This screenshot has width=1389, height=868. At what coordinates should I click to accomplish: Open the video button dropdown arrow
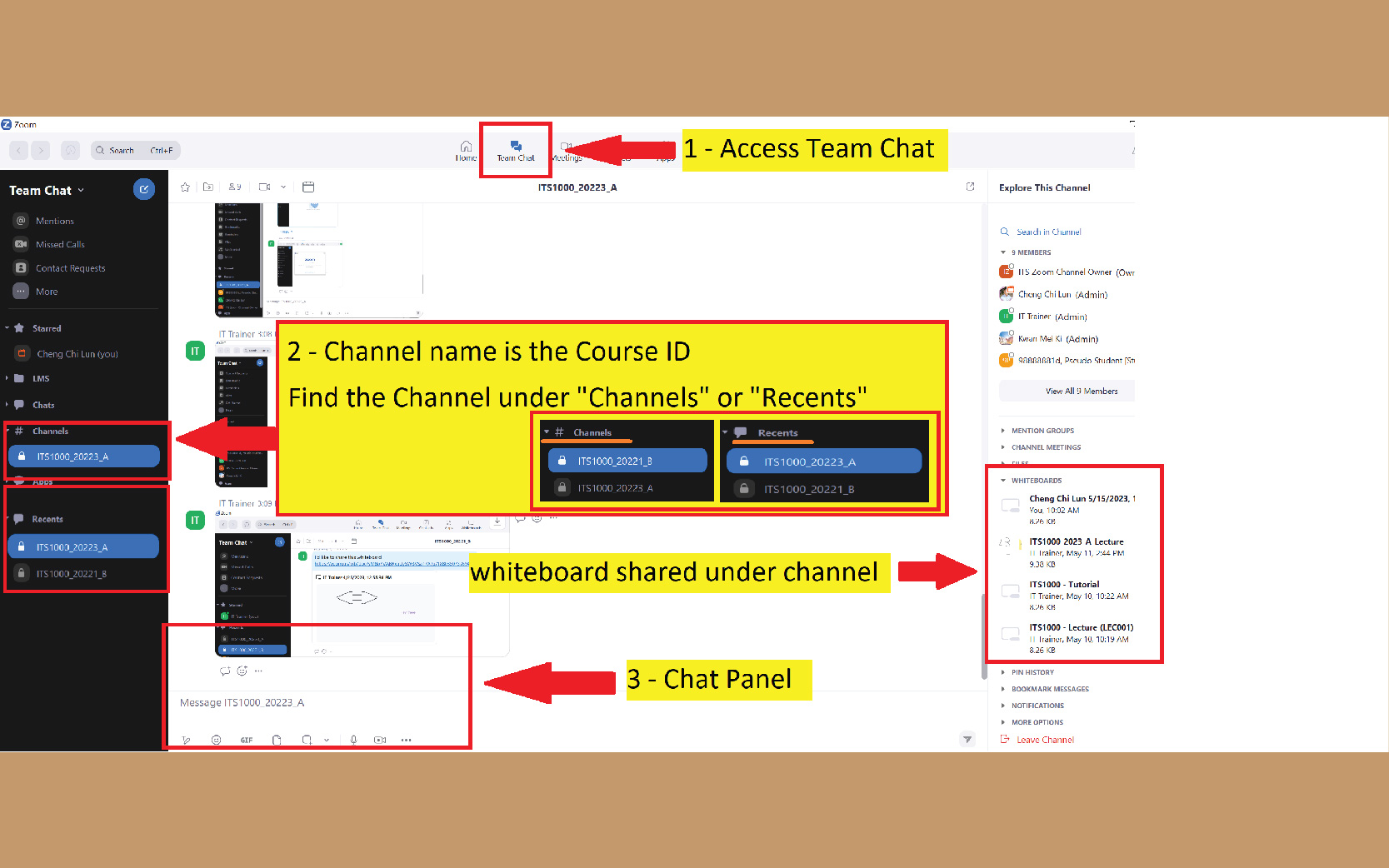[283, 187]
